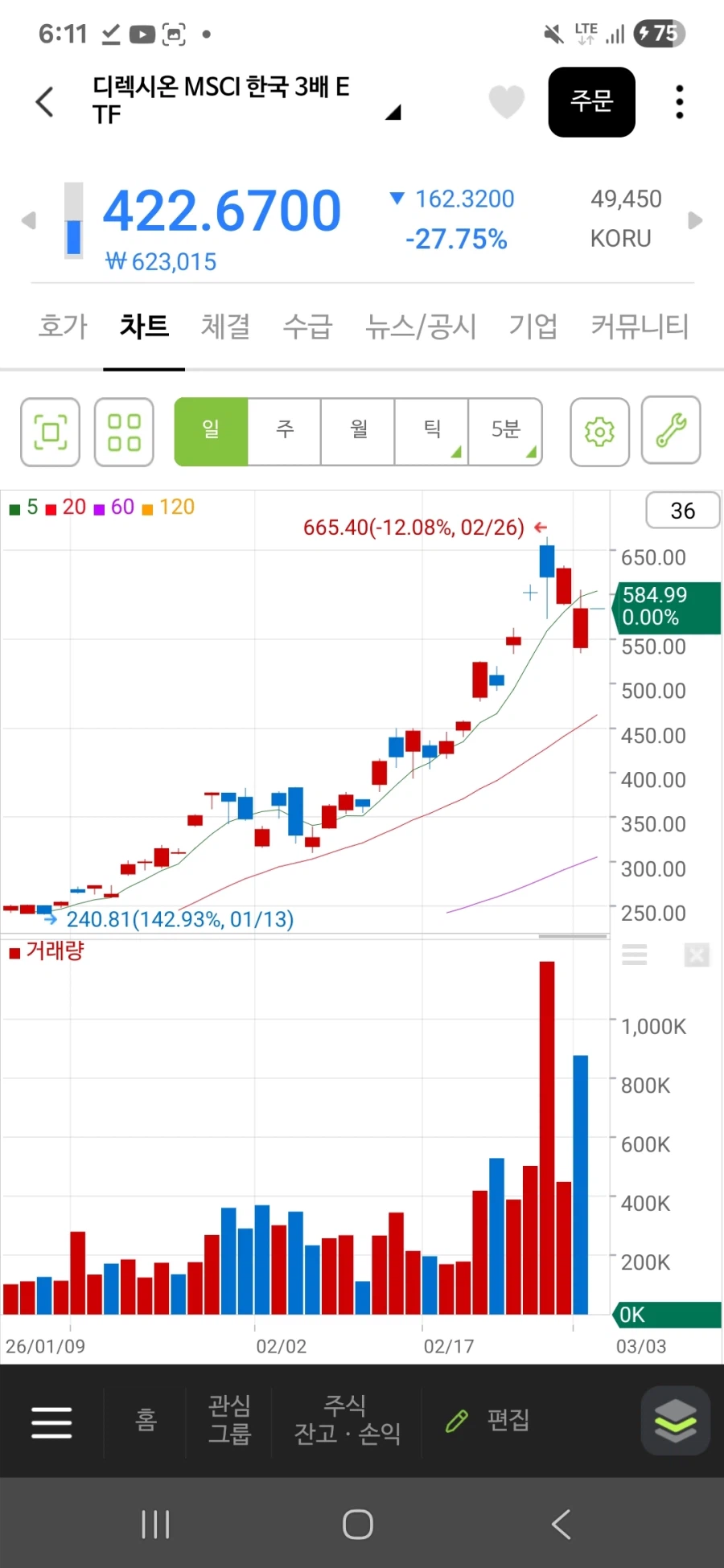Tap the 편집 edit button
Image resolution: width=724 pixels, height=1568 pixels.
click(x=488, y=1421)
